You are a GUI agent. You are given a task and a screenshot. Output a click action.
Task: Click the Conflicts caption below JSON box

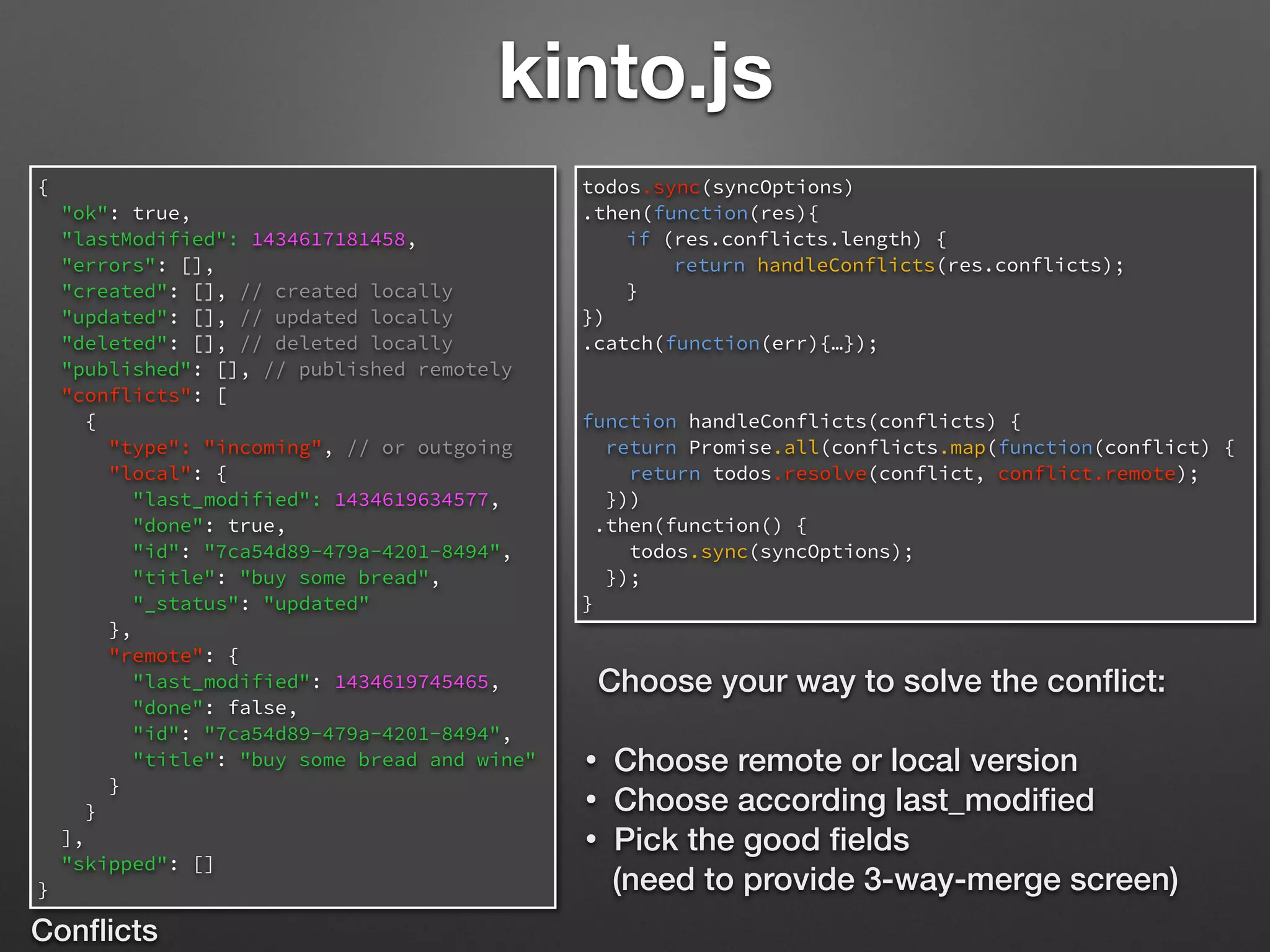(94, 930)
